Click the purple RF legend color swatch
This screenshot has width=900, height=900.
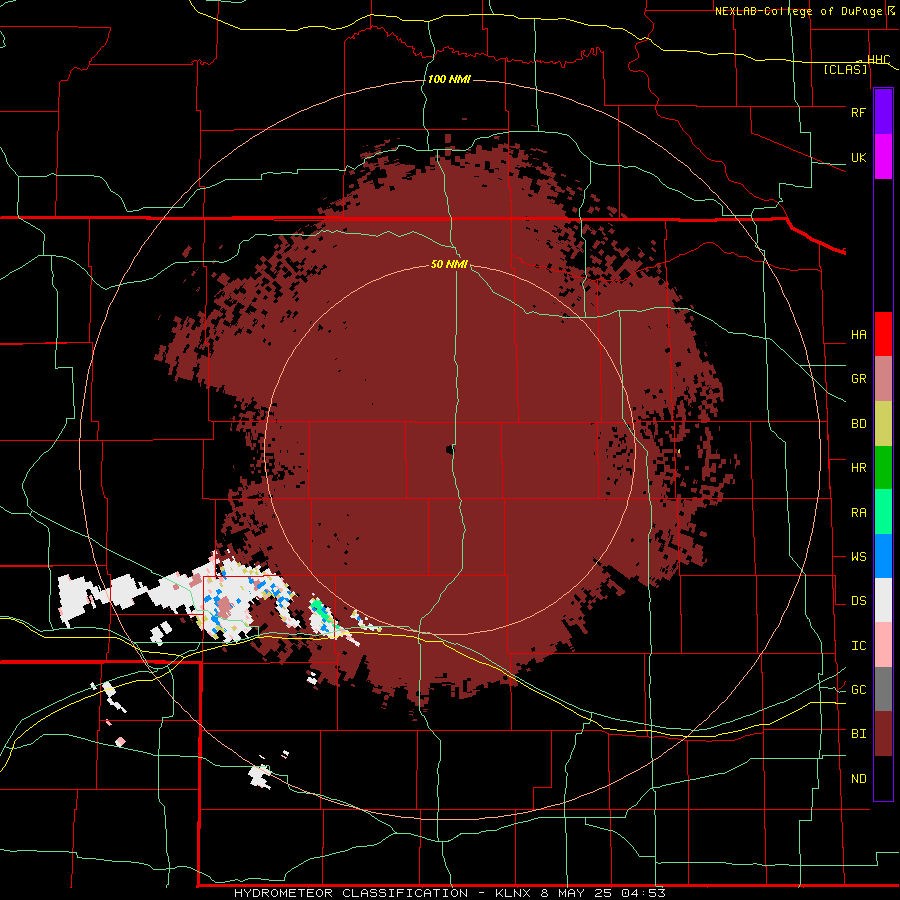[883, 112]
